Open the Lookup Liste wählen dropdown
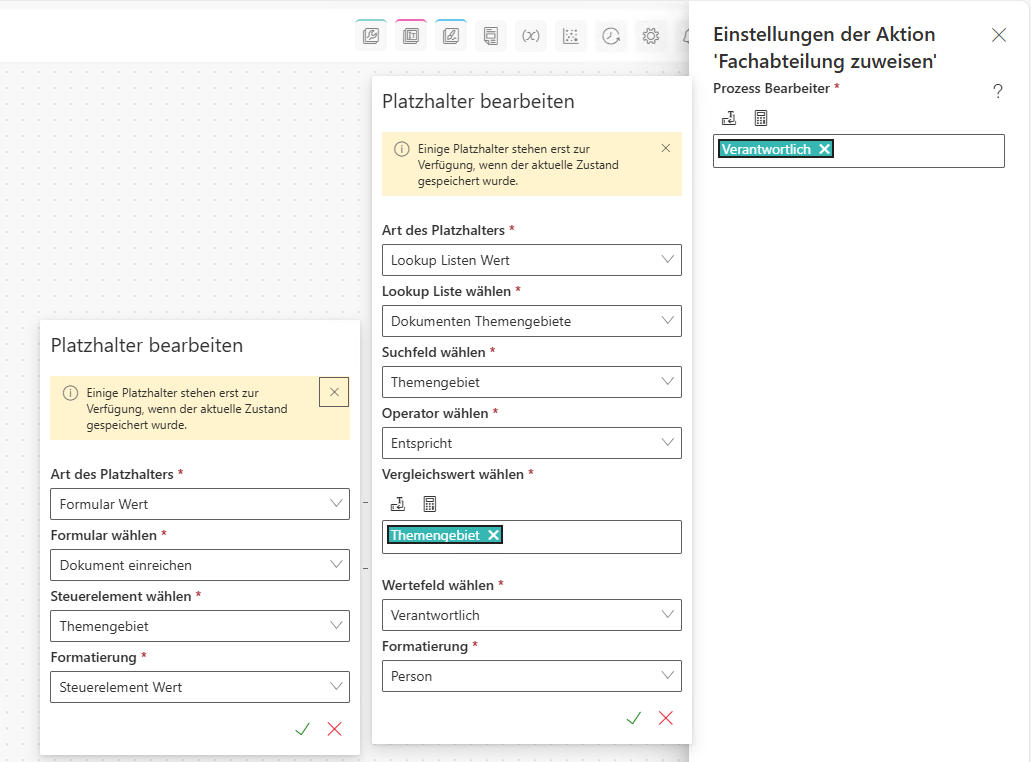Viewport: 1031px width, 762px height. (532, 321)
